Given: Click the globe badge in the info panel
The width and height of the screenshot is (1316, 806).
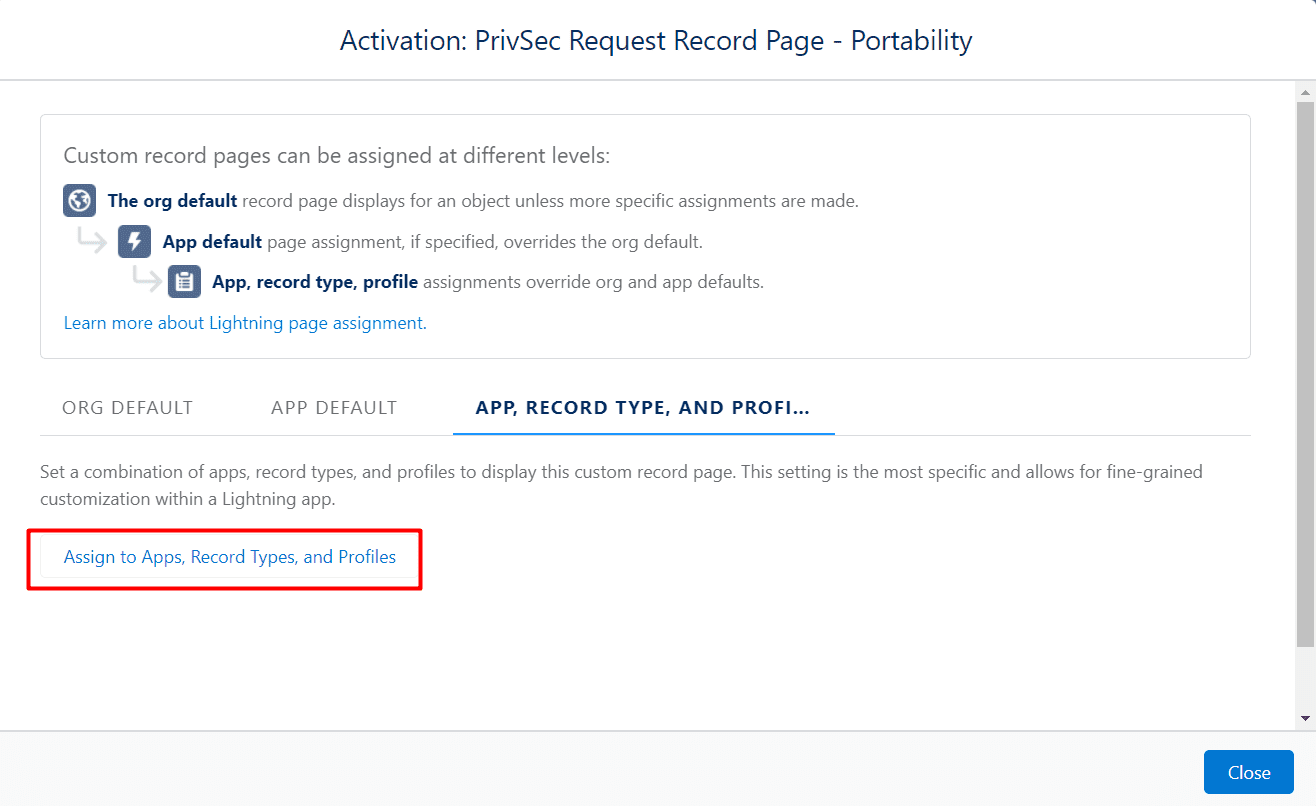Looking at the screenshot, I should [x=79, y=200].
